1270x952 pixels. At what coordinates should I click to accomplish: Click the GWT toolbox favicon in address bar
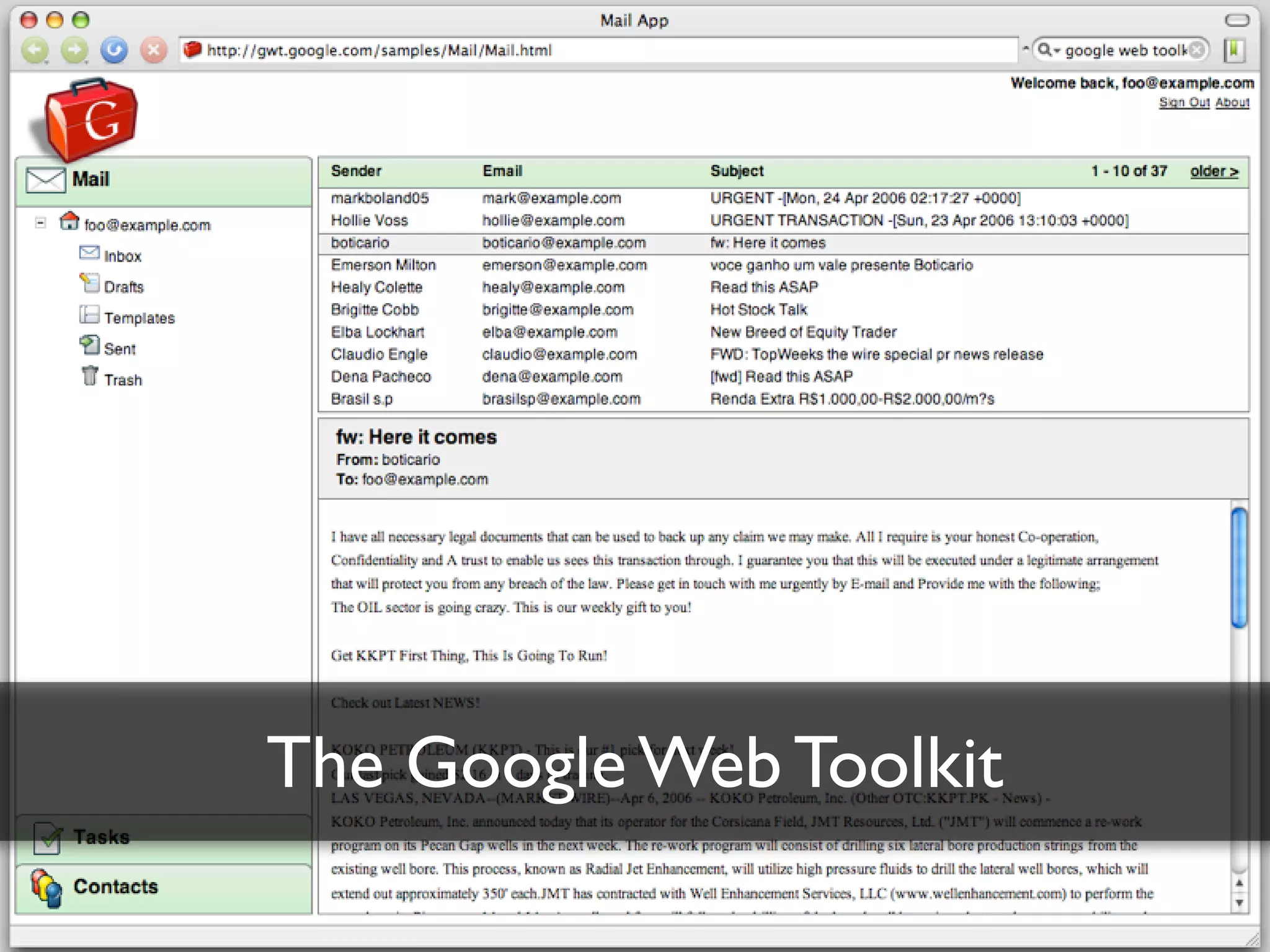pyautogui.click(x=193, y=50)
